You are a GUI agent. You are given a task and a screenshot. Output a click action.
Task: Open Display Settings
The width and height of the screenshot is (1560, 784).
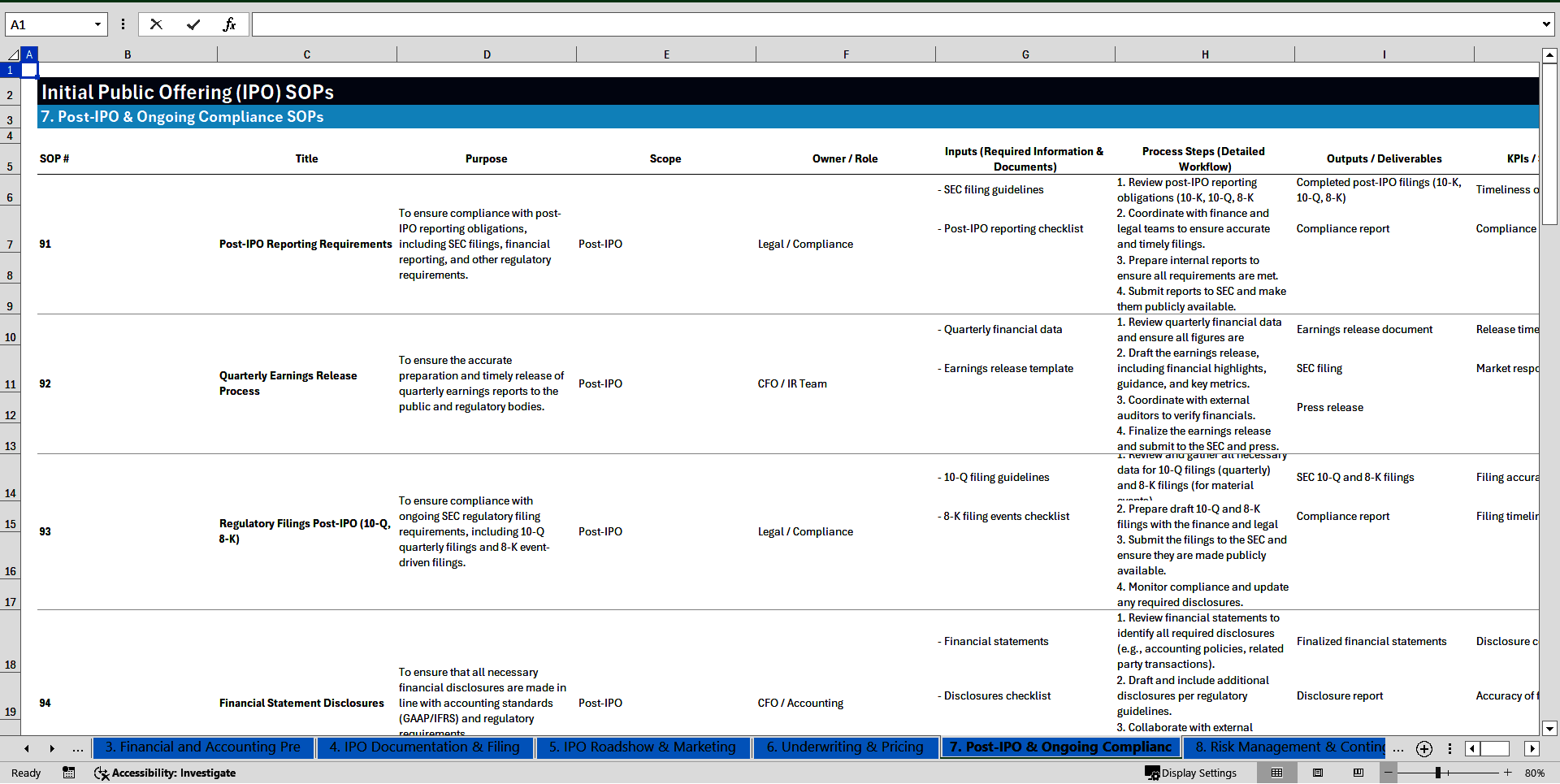point(1190,773)
